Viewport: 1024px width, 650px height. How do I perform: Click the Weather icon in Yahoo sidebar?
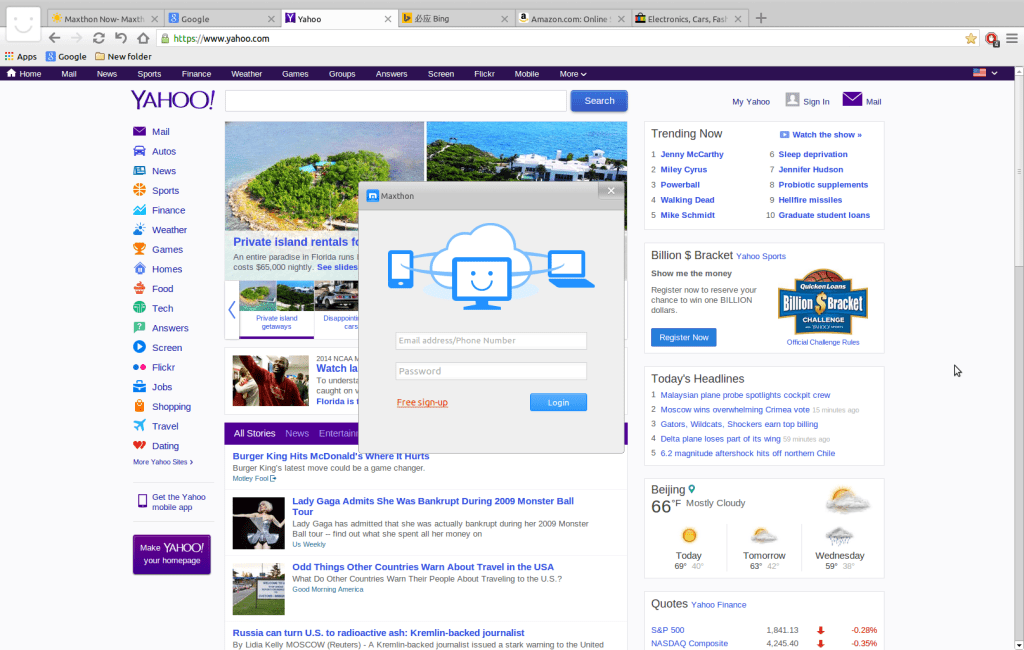tap(140, 230)
